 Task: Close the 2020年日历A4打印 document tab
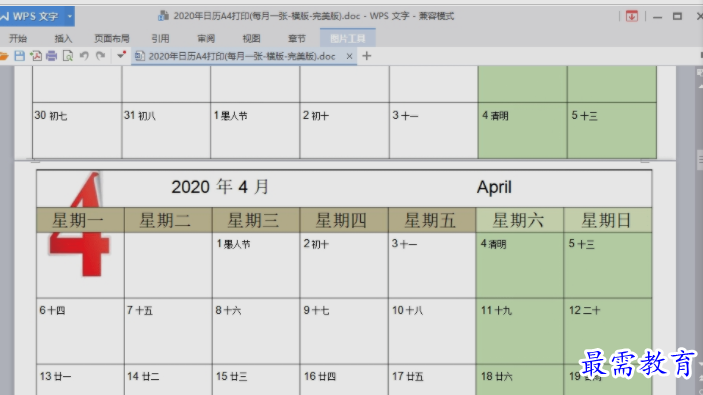coord(349,56)
